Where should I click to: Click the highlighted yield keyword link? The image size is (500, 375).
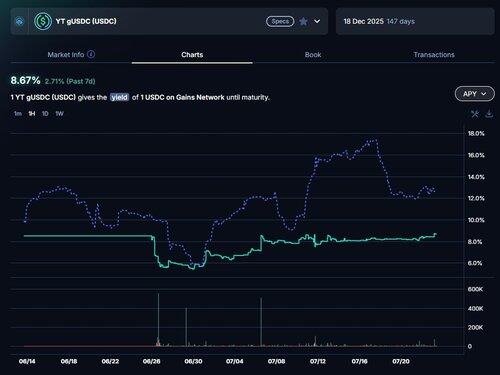119,97
